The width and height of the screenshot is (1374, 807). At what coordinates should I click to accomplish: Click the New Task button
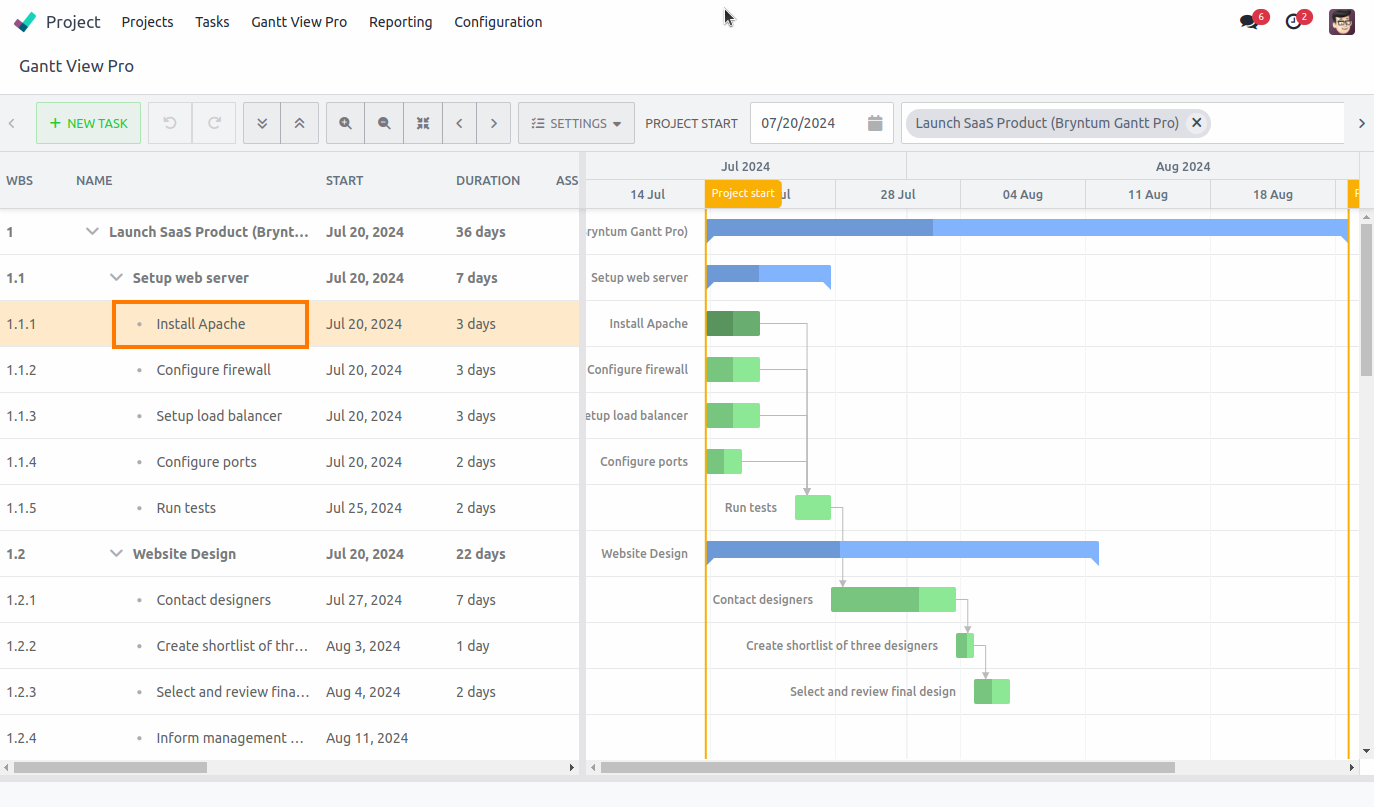pos(88,122)
